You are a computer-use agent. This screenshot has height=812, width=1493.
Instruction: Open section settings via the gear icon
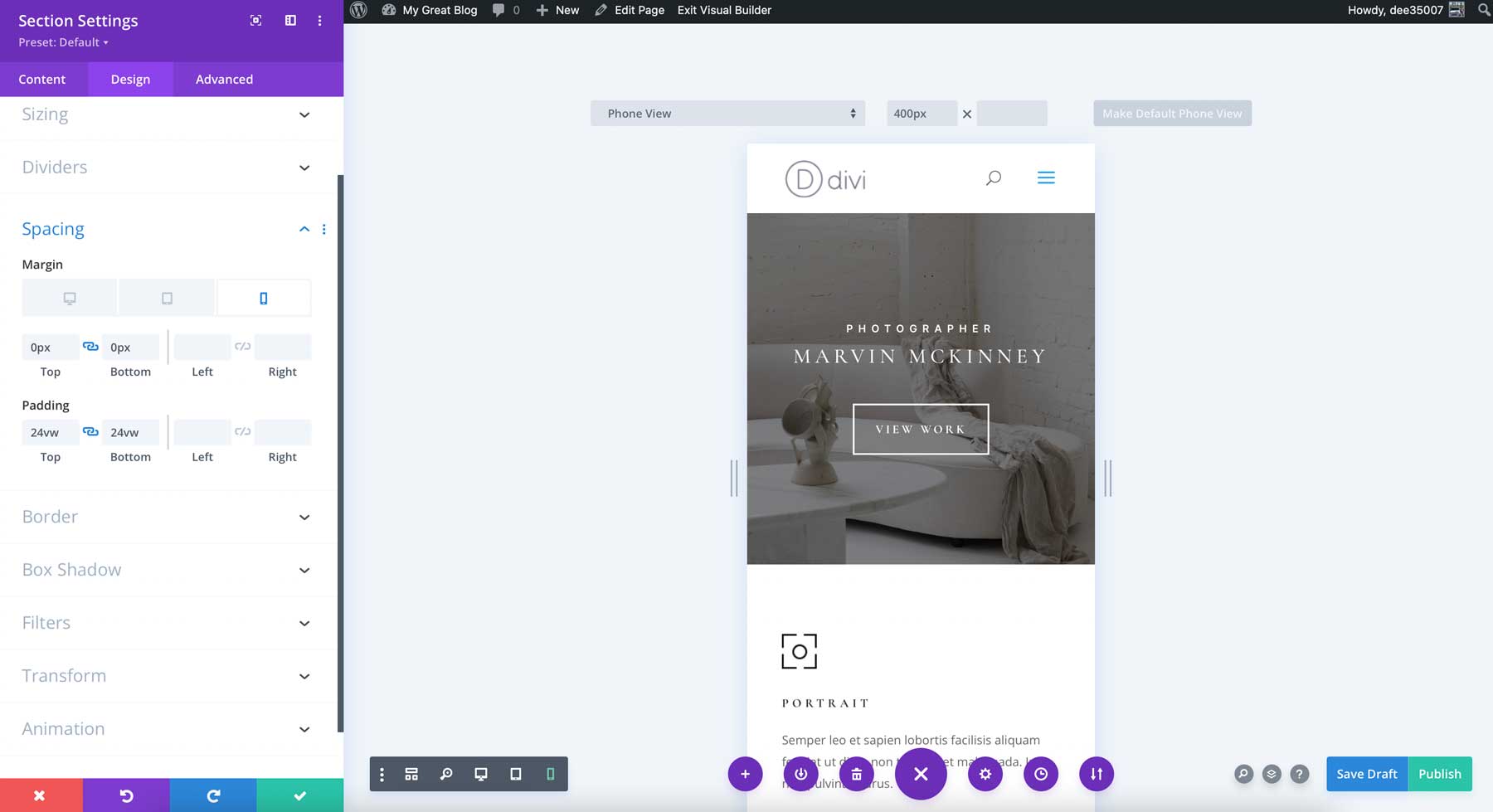(985, 774)
